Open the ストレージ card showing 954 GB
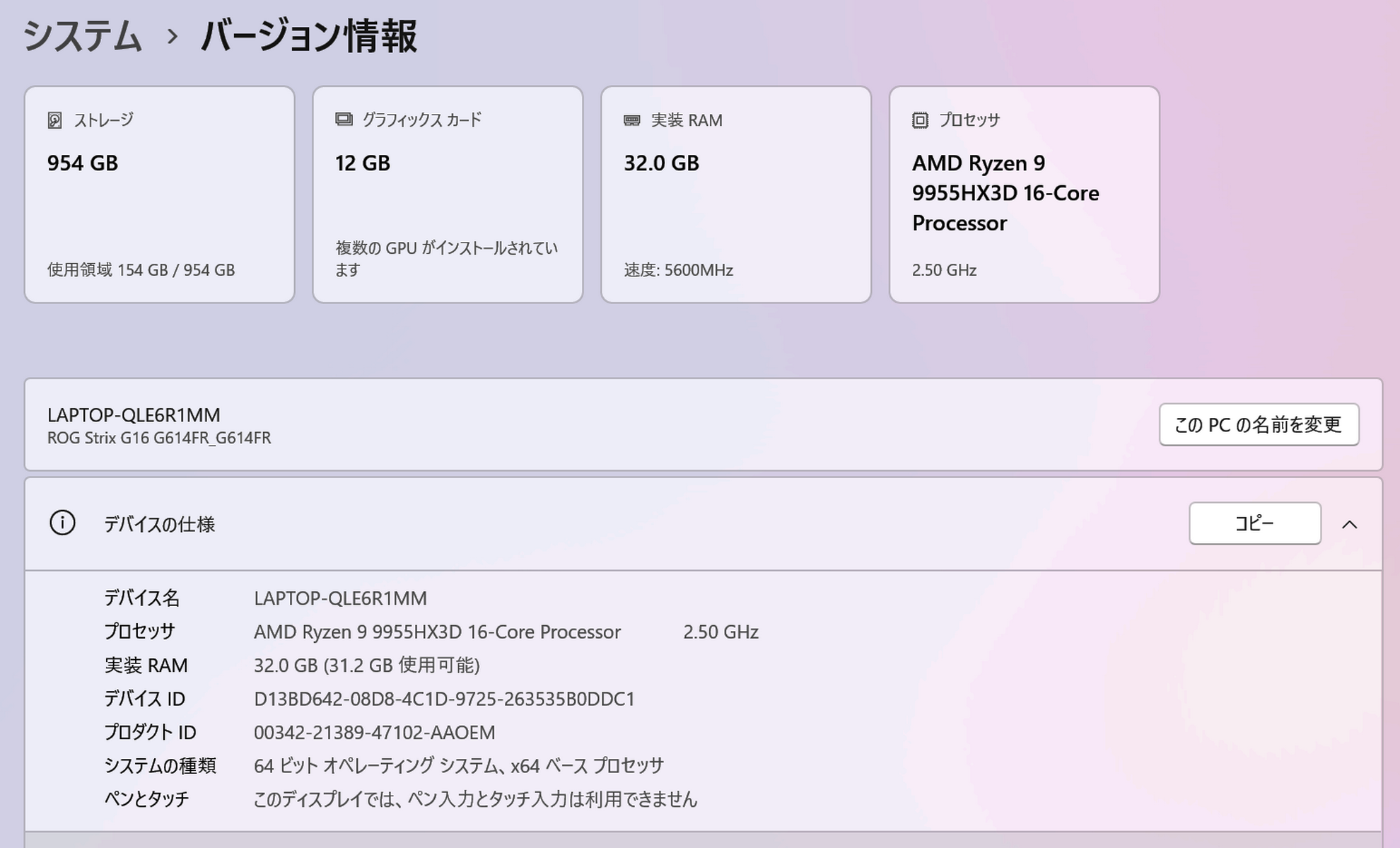Screen dimensions: 1400x848 pyautogui.click(x=159, y=194)
